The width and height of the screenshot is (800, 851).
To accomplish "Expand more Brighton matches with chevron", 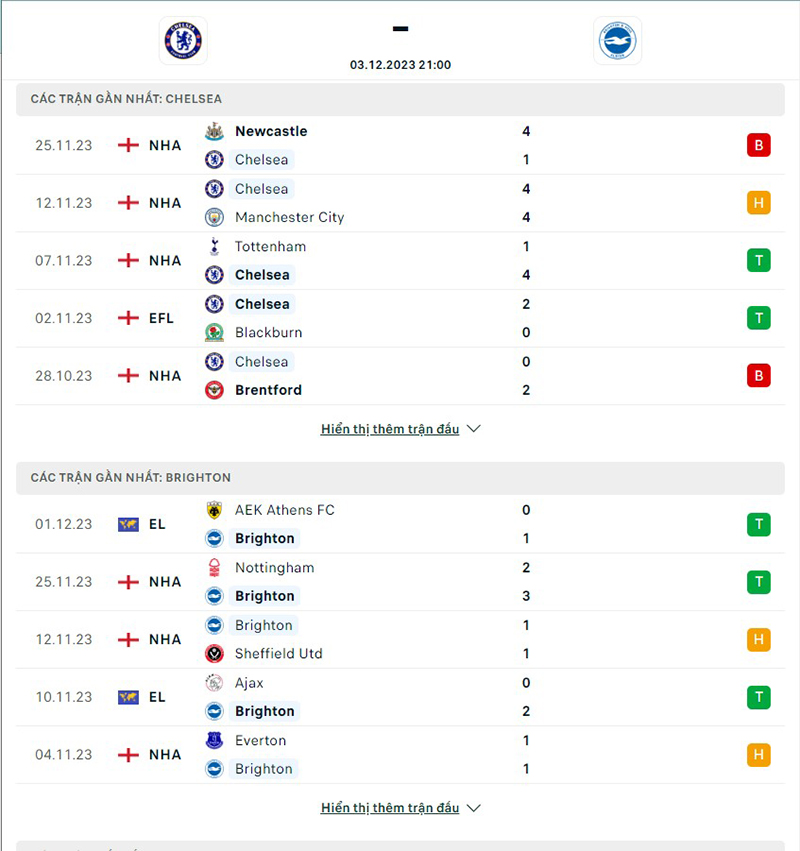I will tap(474, 807).
